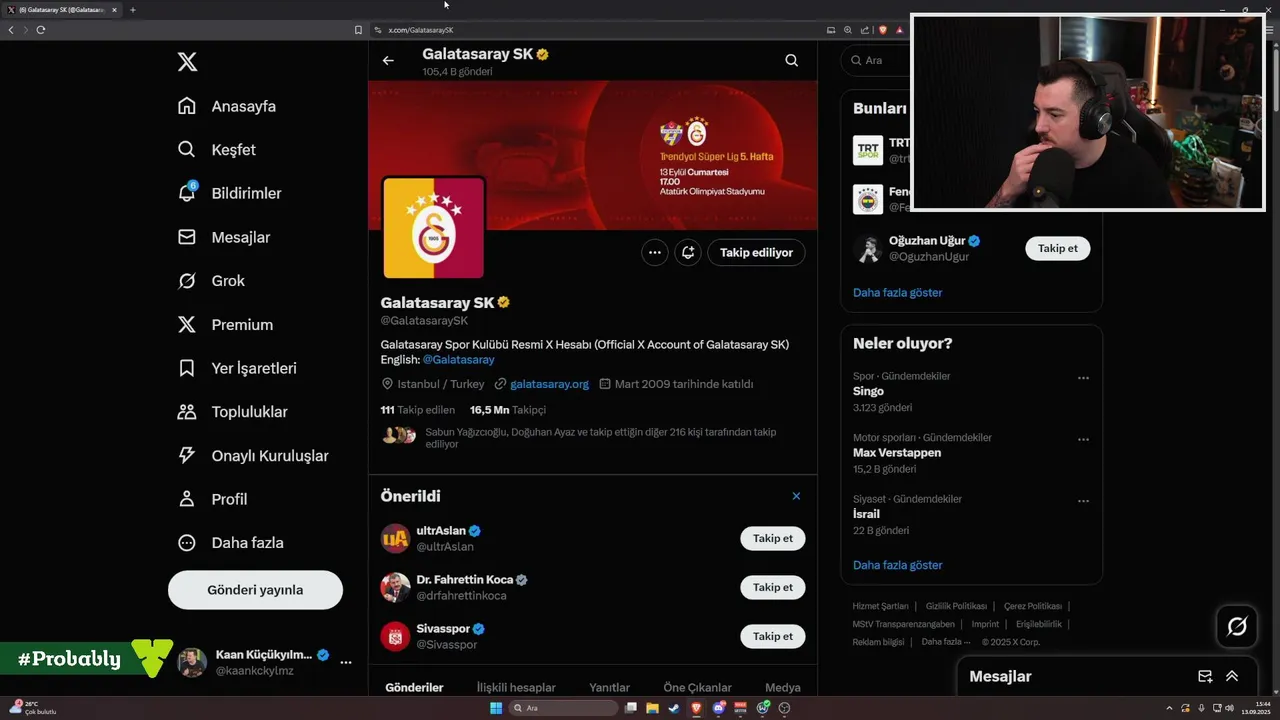This screenshot has height=720, width=1280.
Task: Open options dots for Singo trend
Action: 1083,378
